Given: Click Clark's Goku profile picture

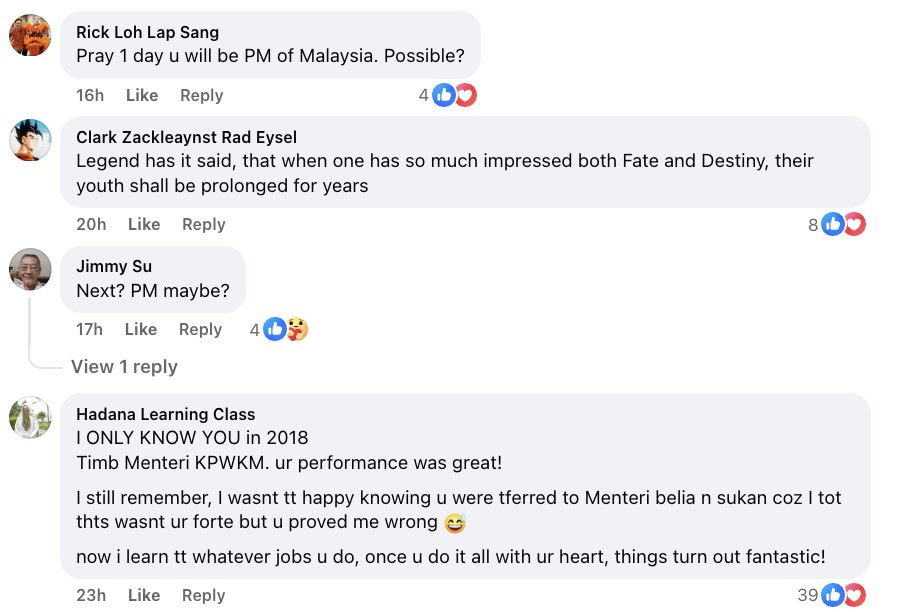Looking at the screenshot, I should point(30,141).
